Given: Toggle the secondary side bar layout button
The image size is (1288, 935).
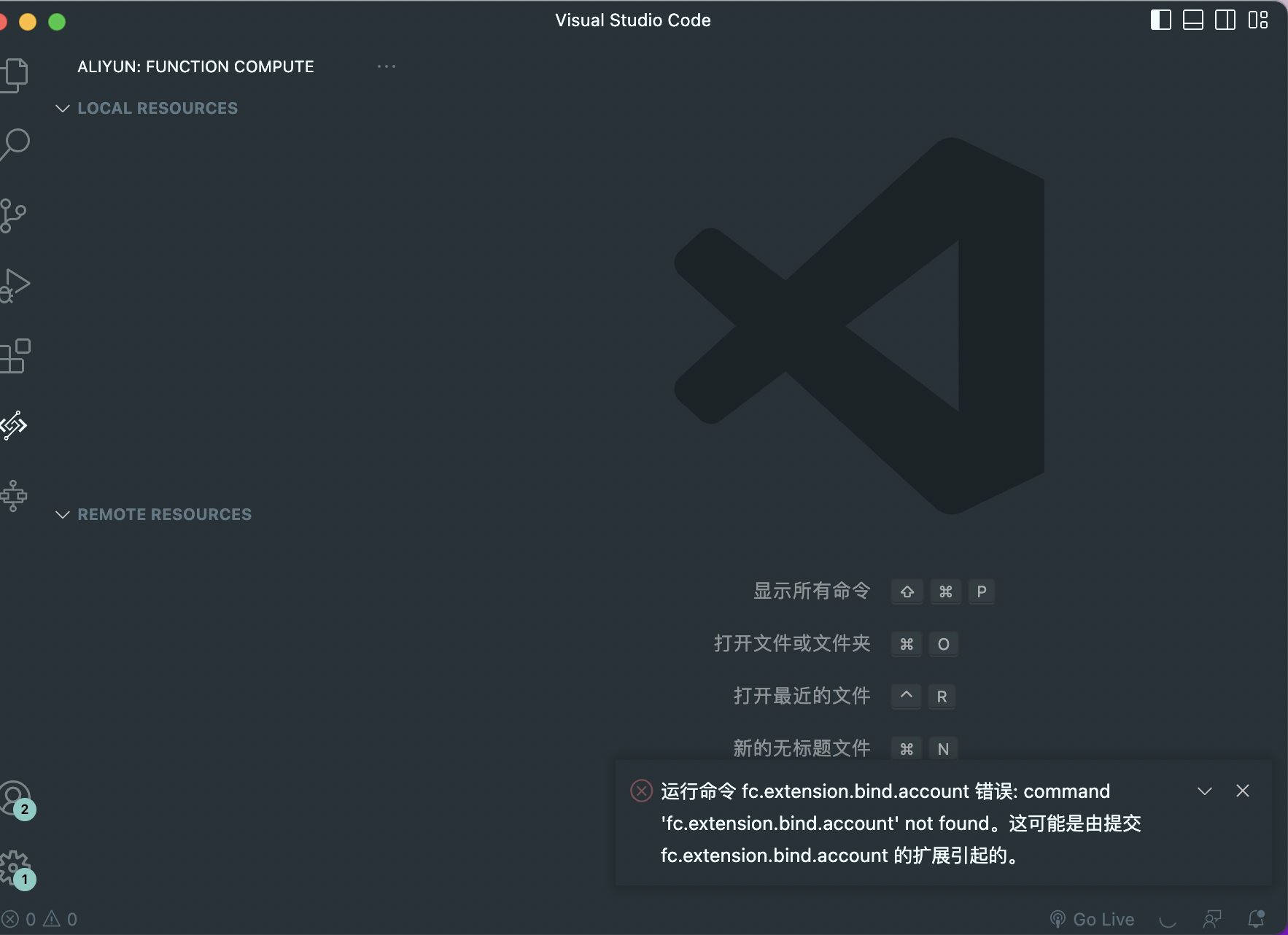Looking at the screenshot, I should [1225, 20].
